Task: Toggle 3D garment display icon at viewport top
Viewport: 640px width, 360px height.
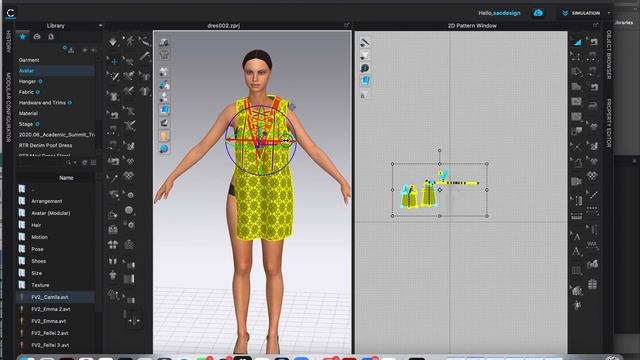Action: [x=164, y=42]
